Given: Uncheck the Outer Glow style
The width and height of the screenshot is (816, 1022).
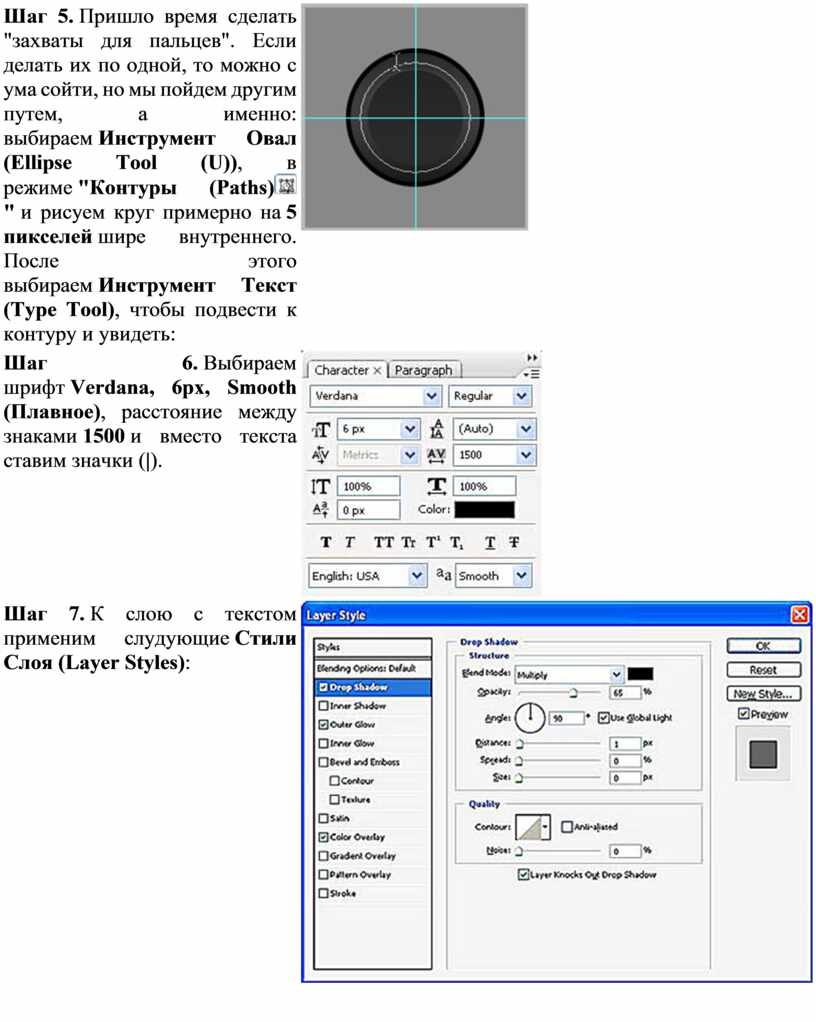Looking at the screenshot, I should click(x=323, y=724).
